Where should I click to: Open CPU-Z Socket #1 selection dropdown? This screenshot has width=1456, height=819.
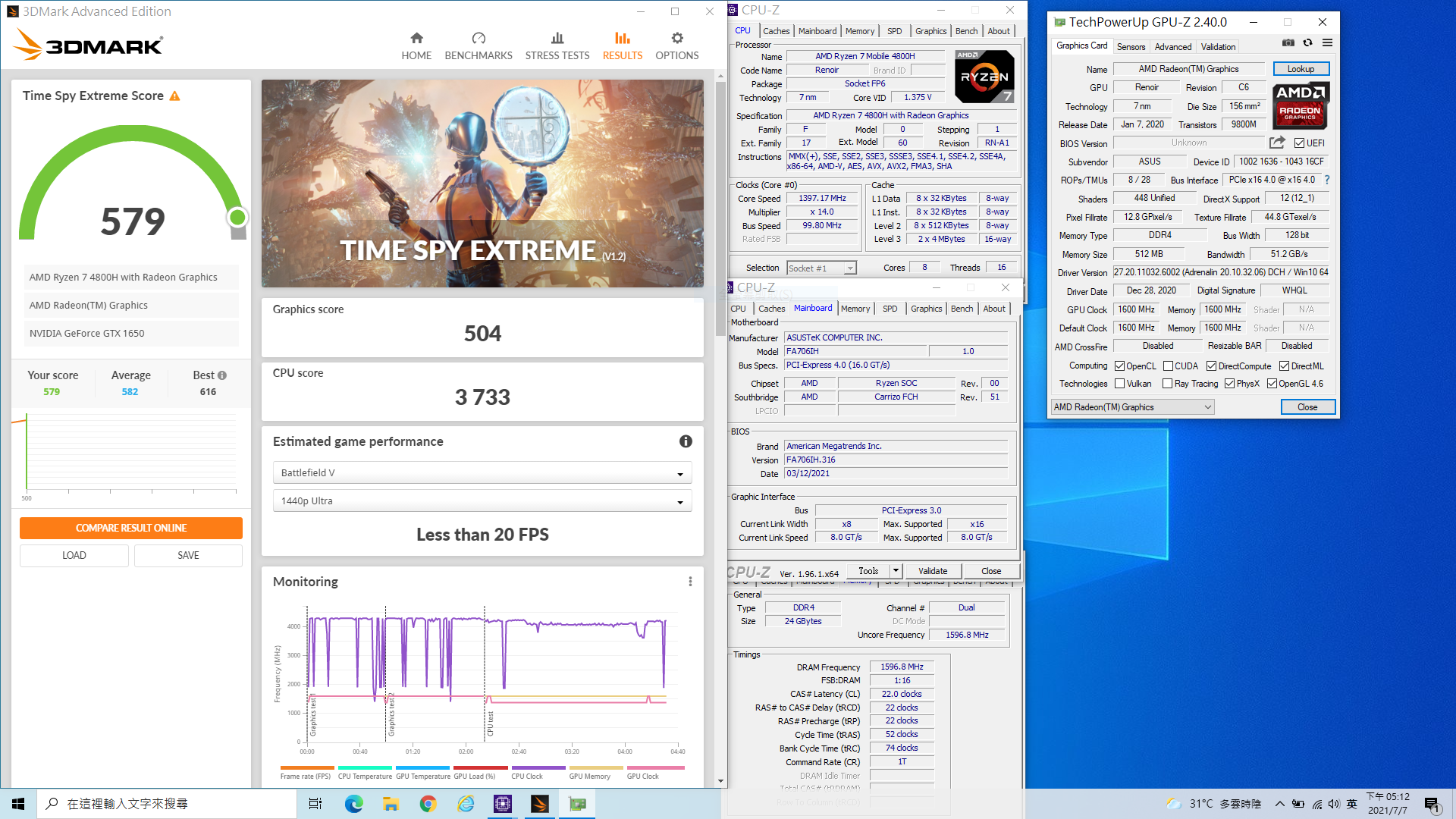[x=821, y=268]
